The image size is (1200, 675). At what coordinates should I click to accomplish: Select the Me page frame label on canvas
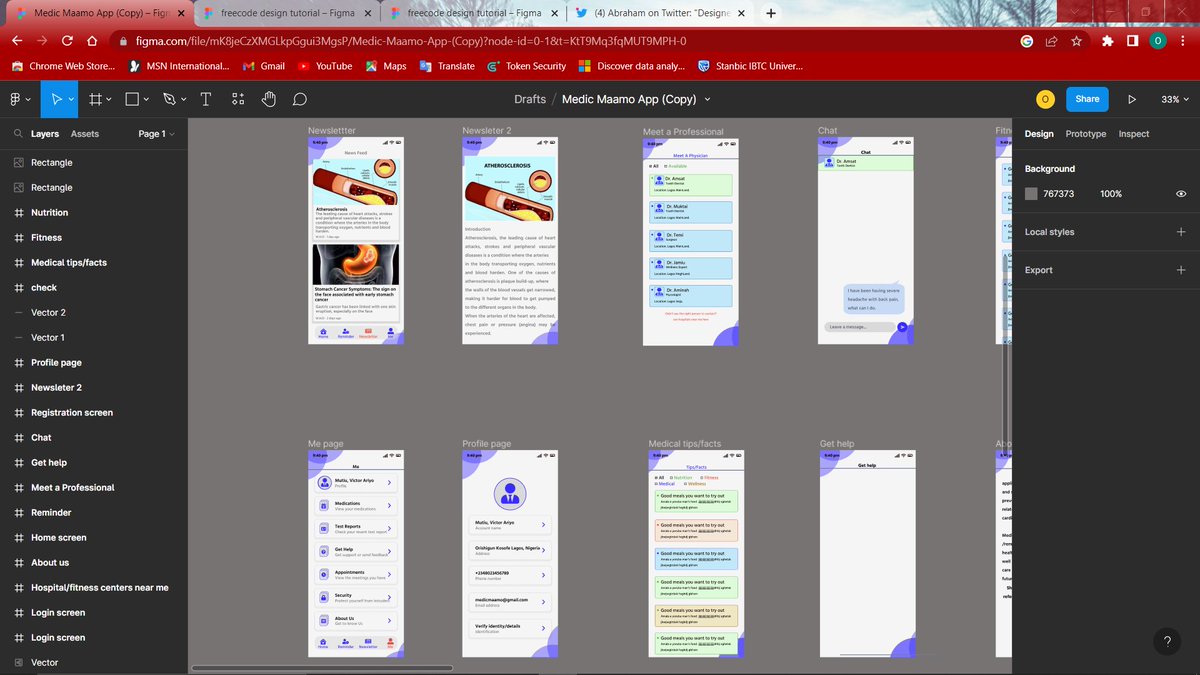325,443
